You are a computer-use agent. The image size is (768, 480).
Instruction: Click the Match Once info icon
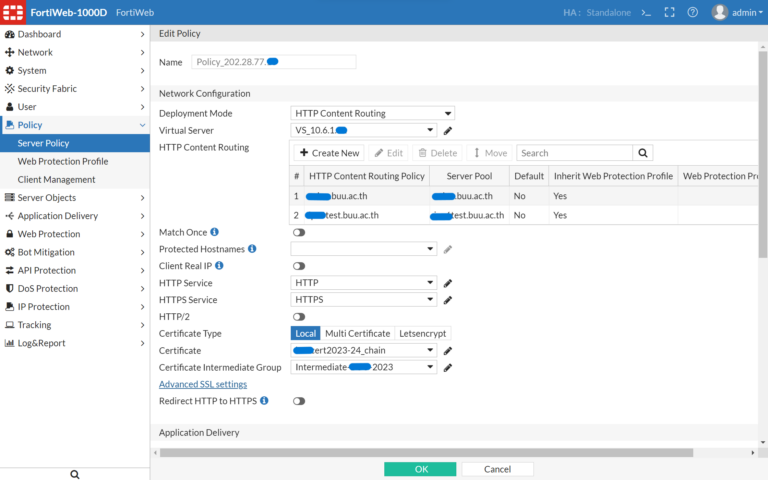214,232
